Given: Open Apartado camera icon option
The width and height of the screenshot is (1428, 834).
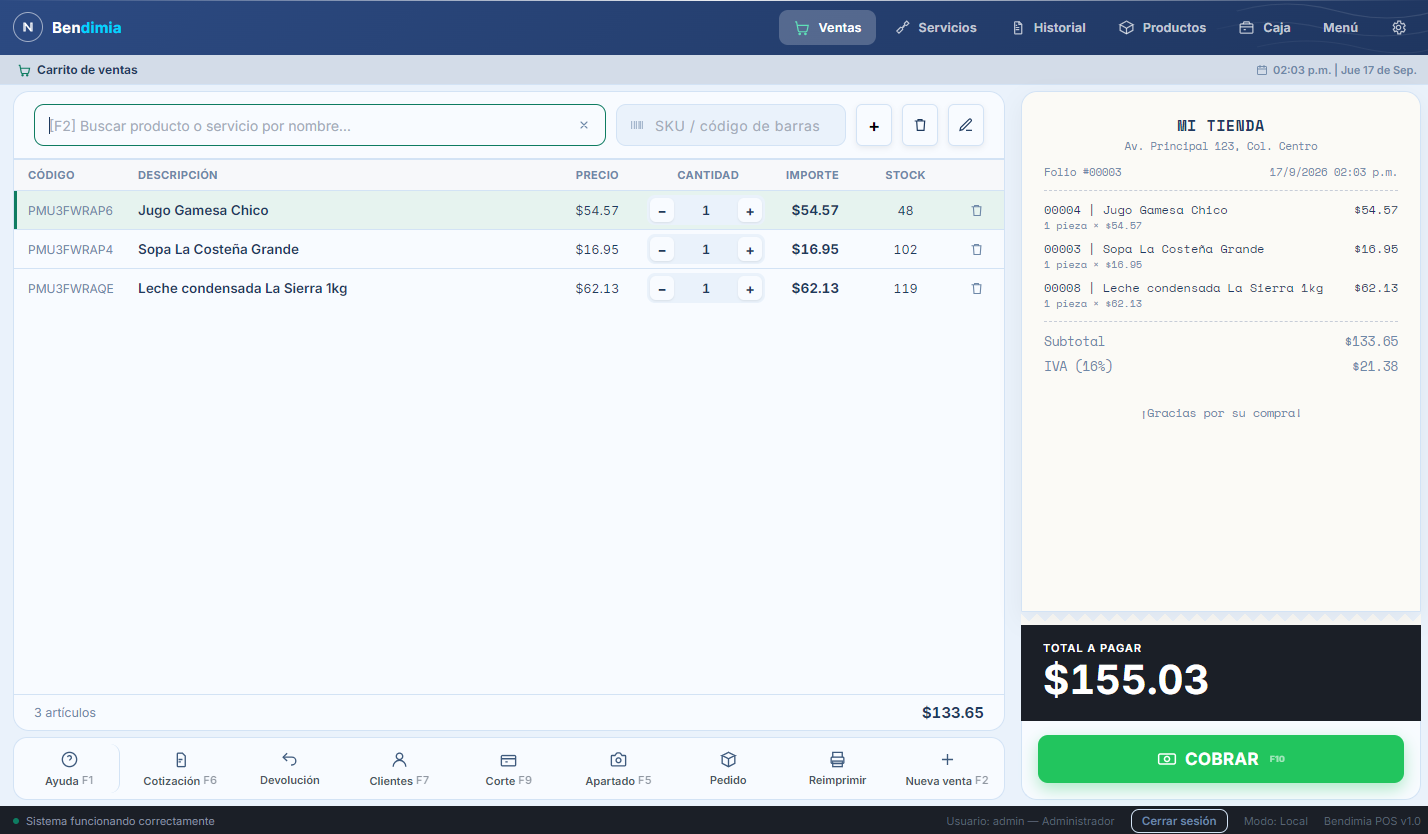Looking at the screenshot, I should point(618,769).
